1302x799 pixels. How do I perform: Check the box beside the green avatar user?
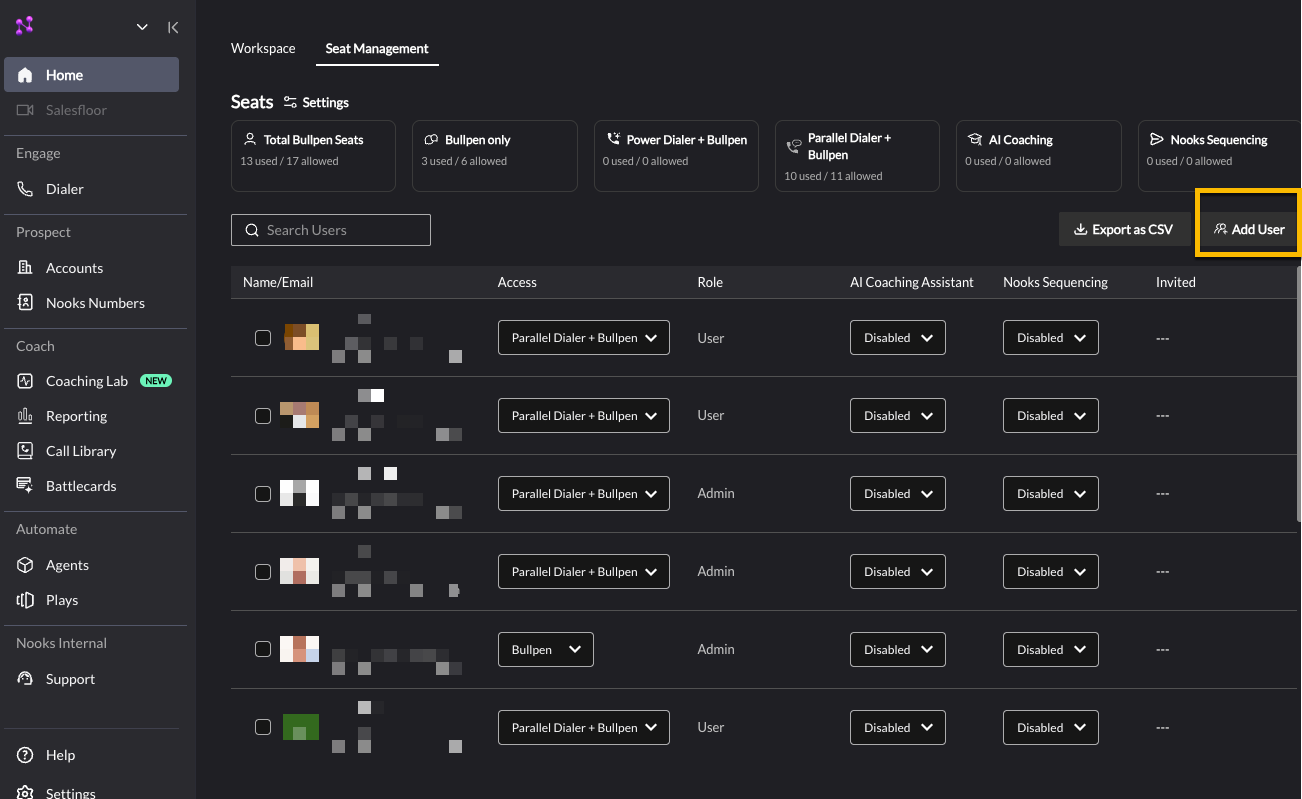tap(263, 727)
